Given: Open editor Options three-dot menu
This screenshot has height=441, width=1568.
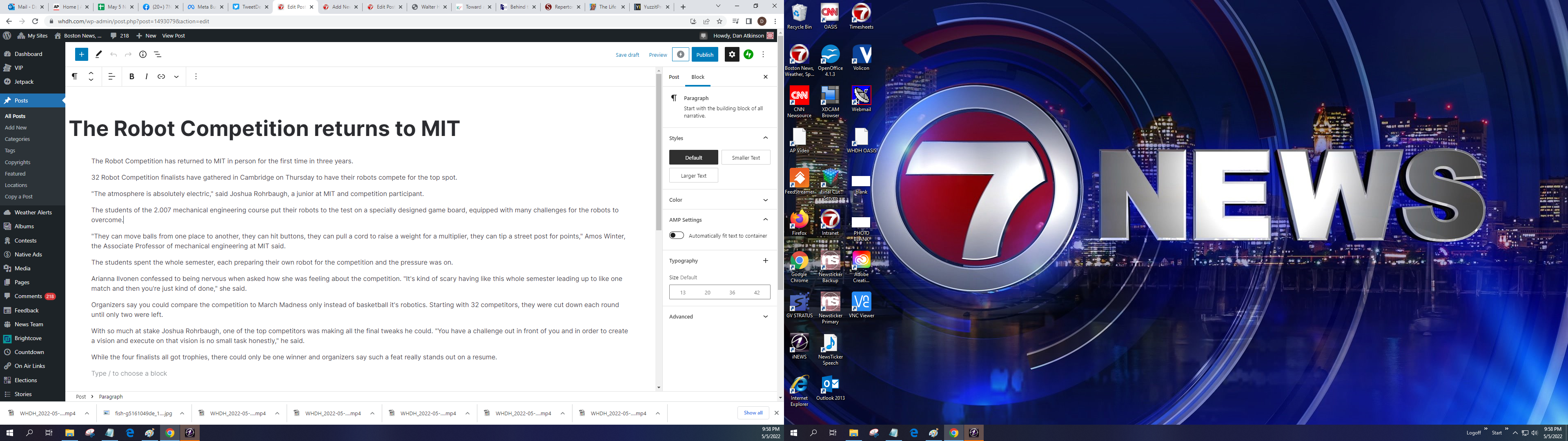Looking at the screenshot, I should [x=763, y=54].
